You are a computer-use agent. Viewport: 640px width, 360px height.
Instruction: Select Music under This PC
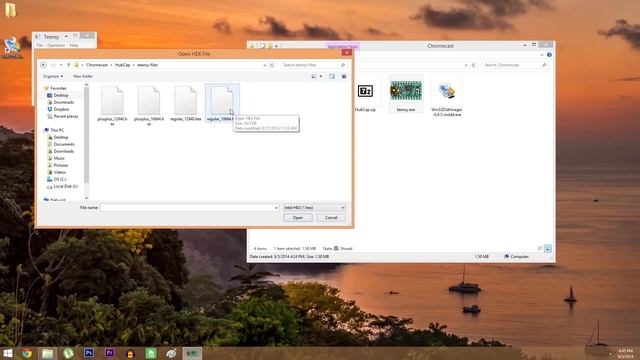(x=59, y=158)
